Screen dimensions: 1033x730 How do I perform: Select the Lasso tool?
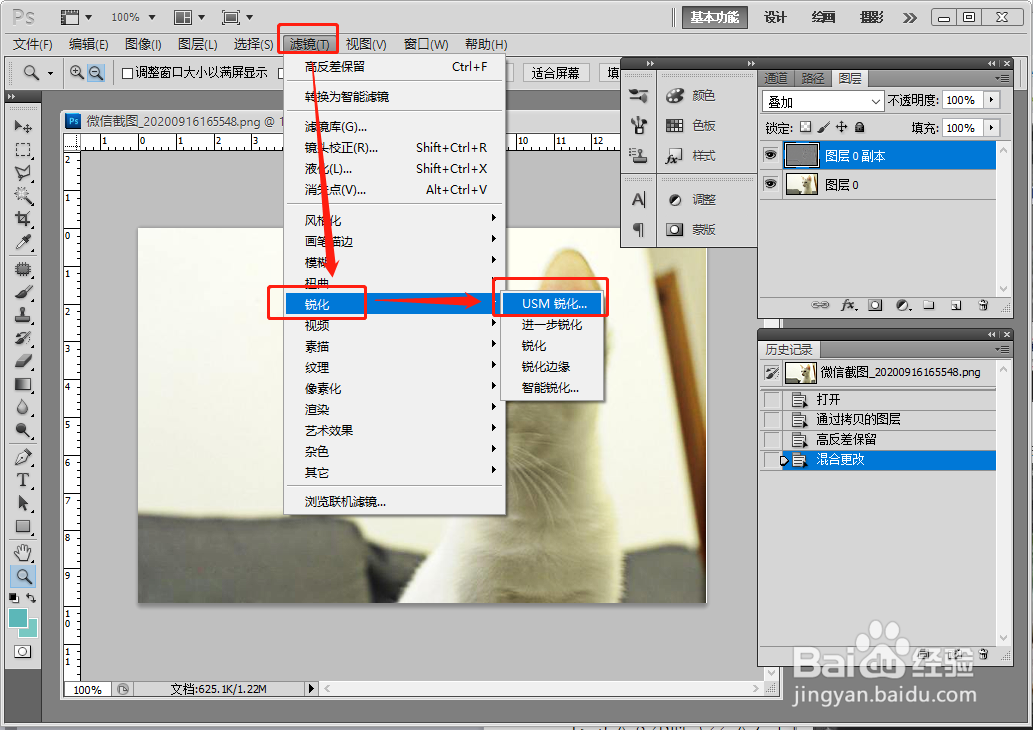(x=23, y=173)
